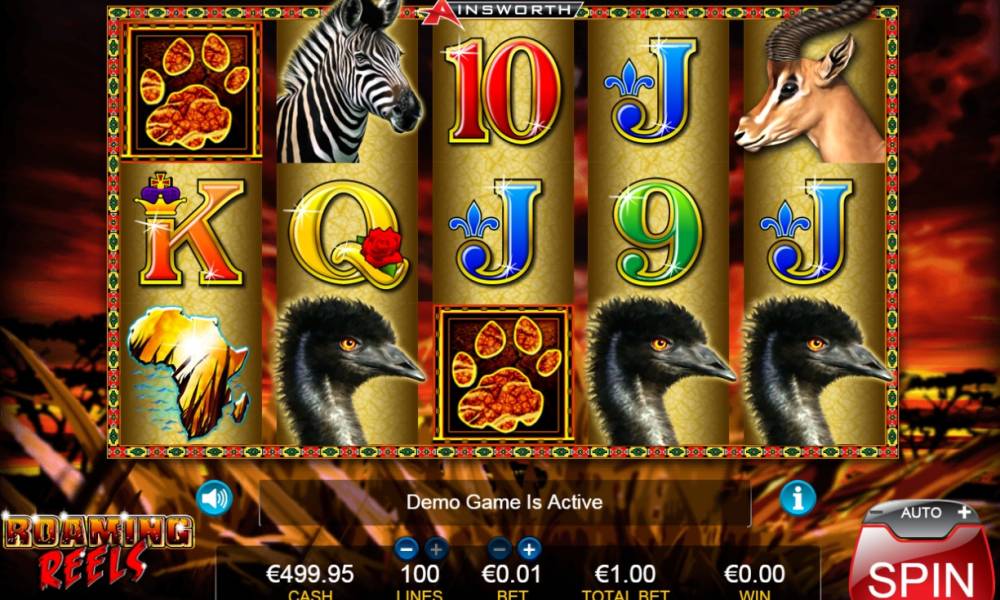Viewport: 1000px width, 600px height.
Task: Click the red 10 symbol
Action: (503, 91)
